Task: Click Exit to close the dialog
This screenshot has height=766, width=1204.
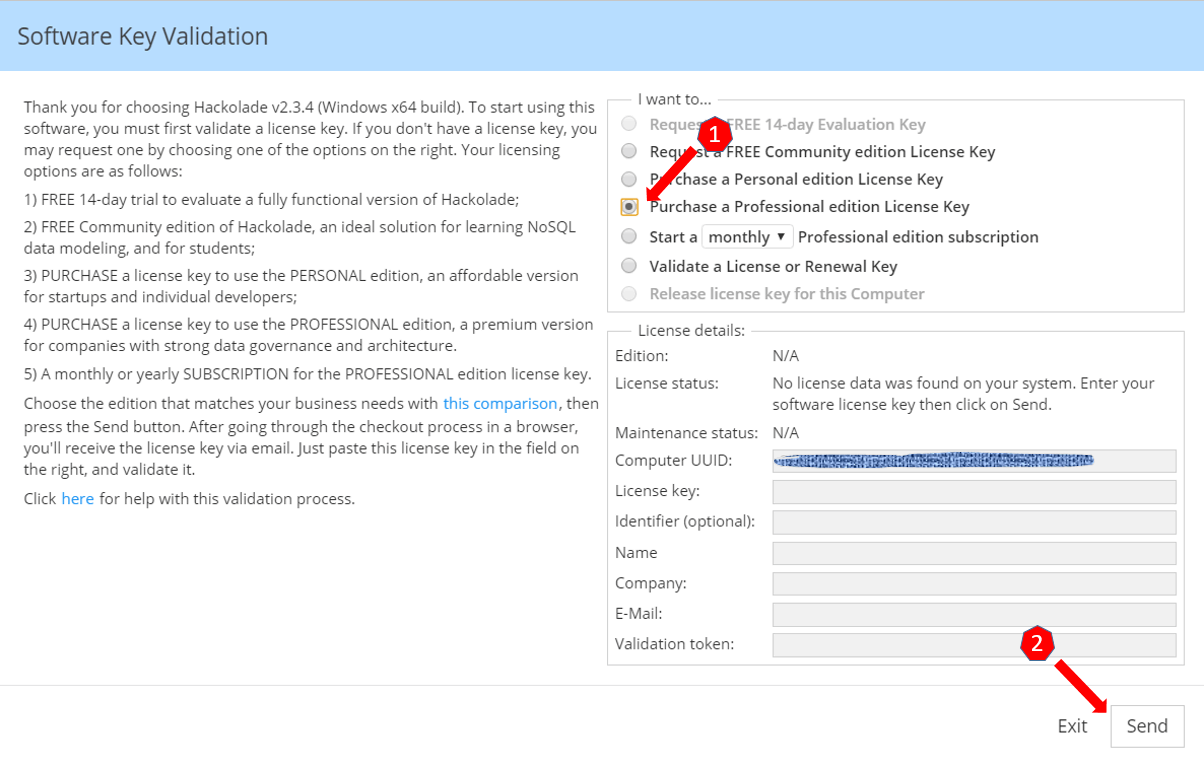Action: (1072, 726)
